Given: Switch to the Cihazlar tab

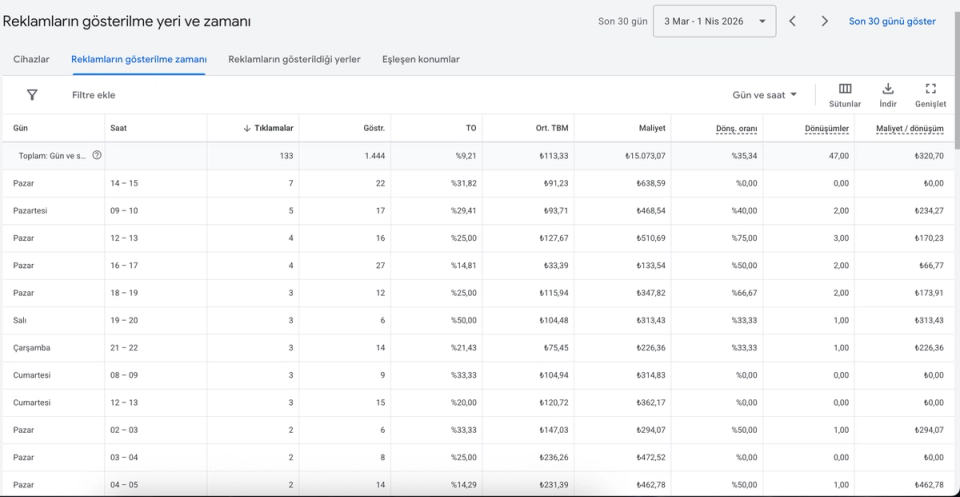Looking at the screenshot, I should point(31,59).
